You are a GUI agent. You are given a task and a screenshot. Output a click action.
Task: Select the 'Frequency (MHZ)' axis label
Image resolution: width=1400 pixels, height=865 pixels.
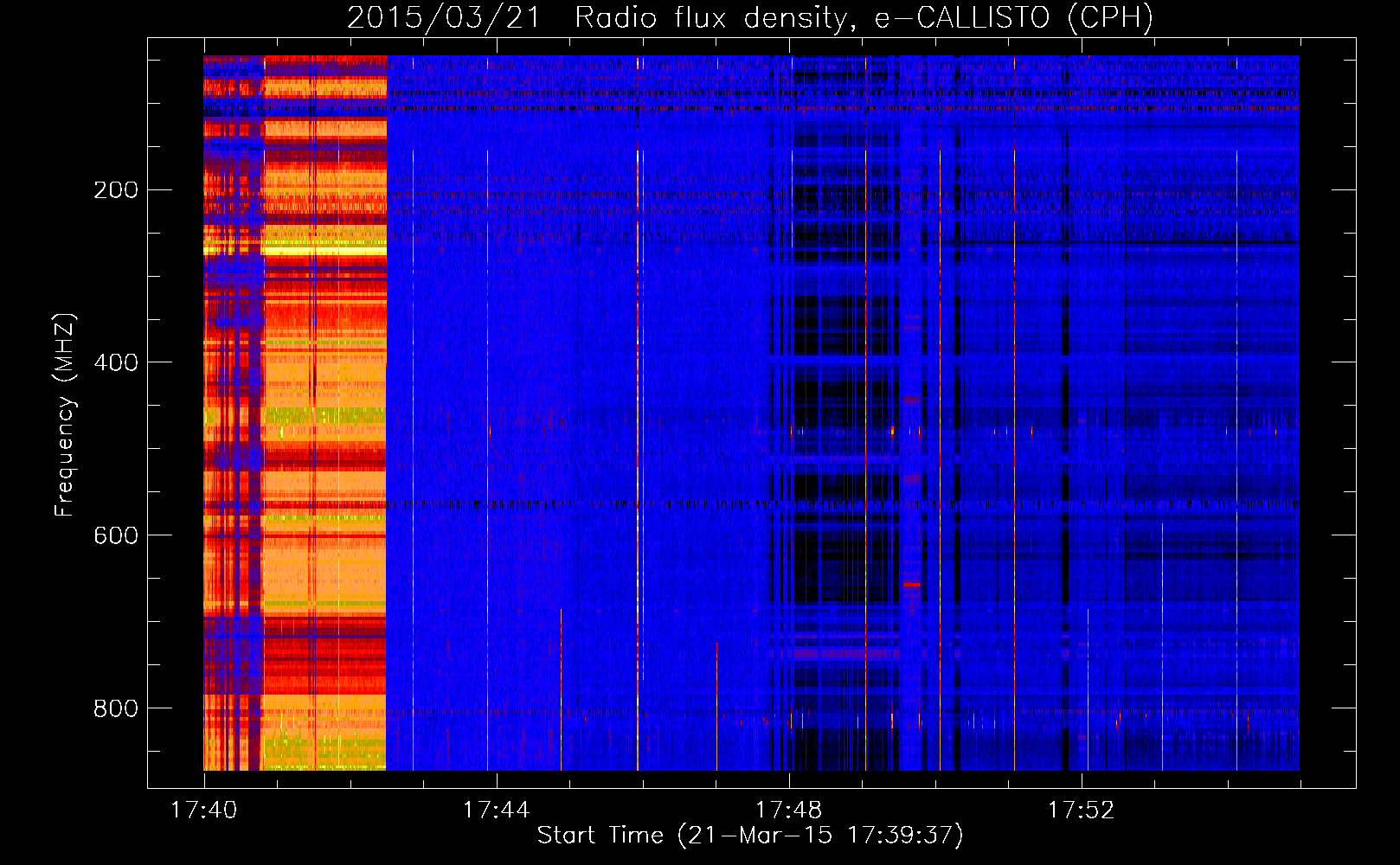65,415
